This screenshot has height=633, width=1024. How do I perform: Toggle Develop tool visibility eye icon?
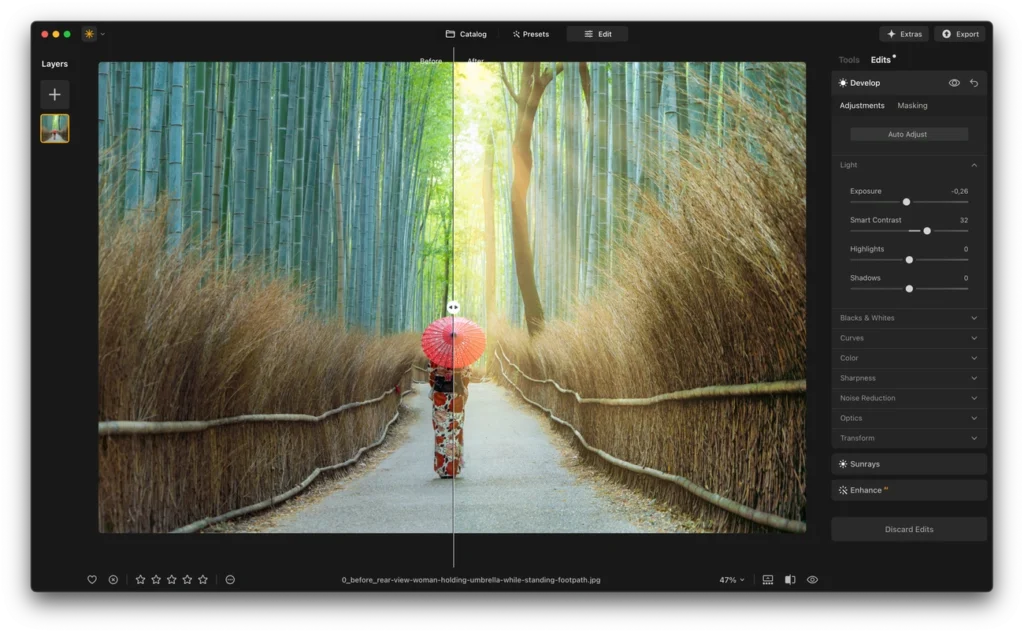coord(954,83)
